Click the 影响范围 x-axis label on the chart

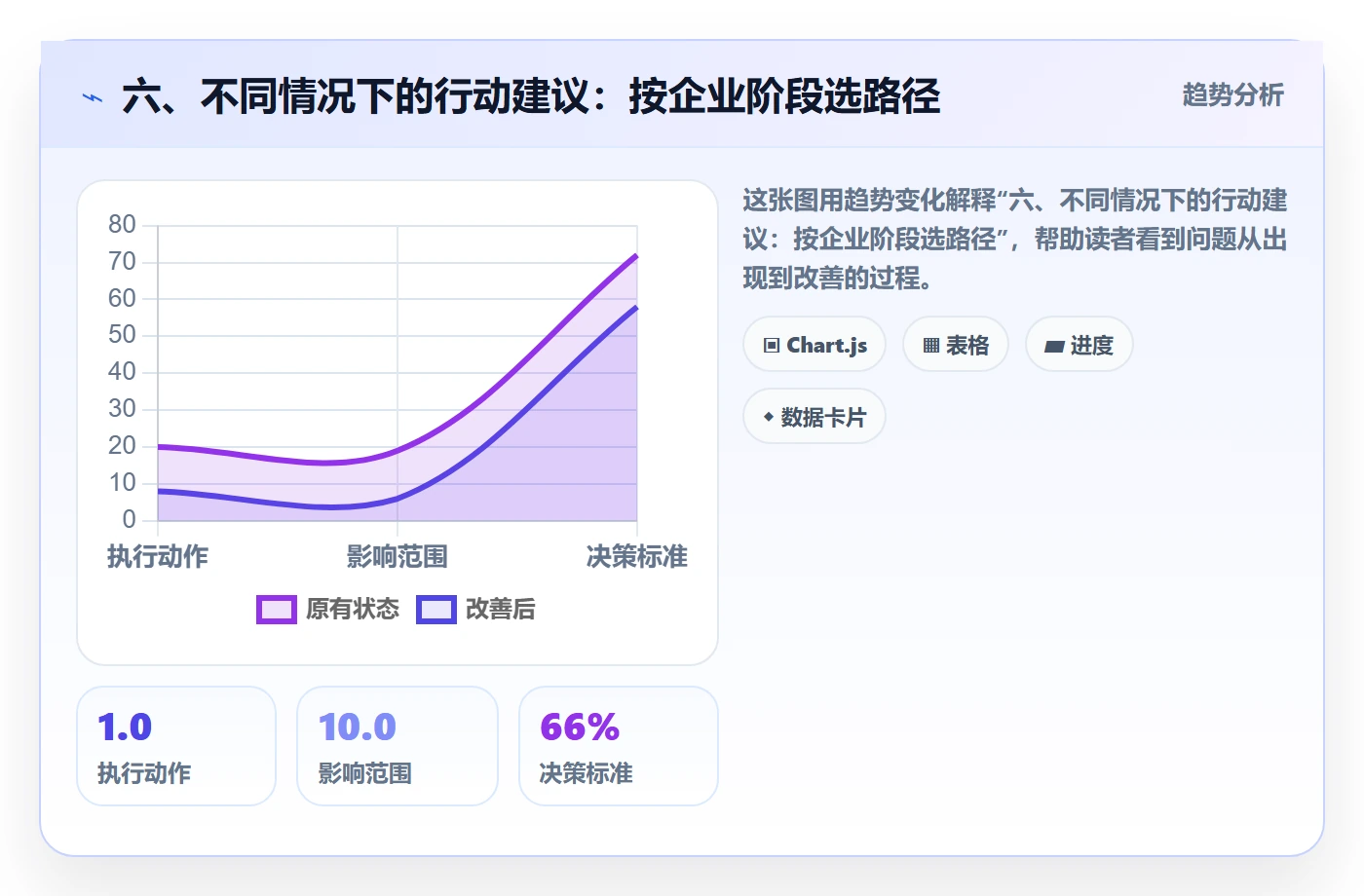(398, 557)
